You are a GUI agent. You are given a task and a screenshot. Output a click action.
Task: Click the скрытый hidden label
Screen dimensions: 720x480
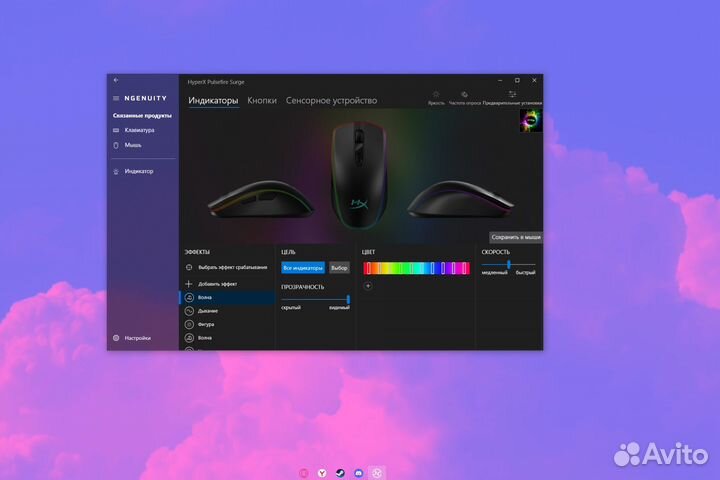291,308
